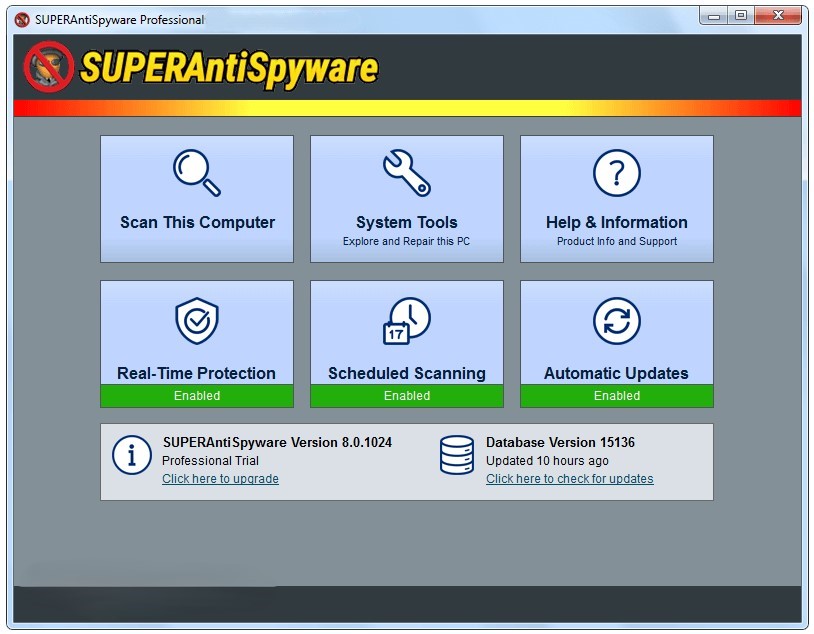Click the wrench System Tools icon
The width and height of the screenshot is (814, 634).
(406, 173)
